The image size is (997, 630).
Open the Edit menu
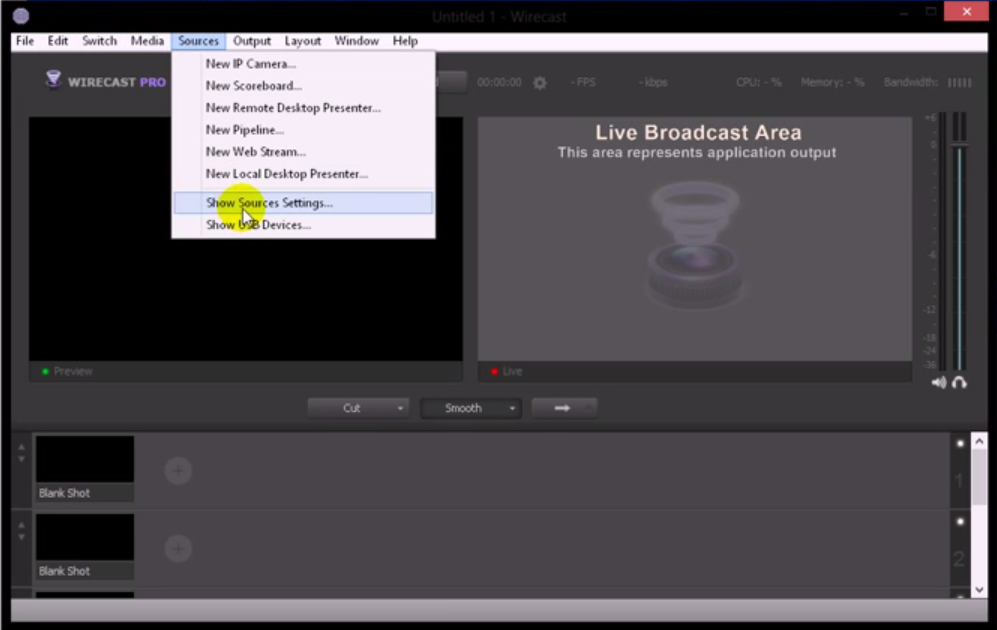tap(58, 41)
